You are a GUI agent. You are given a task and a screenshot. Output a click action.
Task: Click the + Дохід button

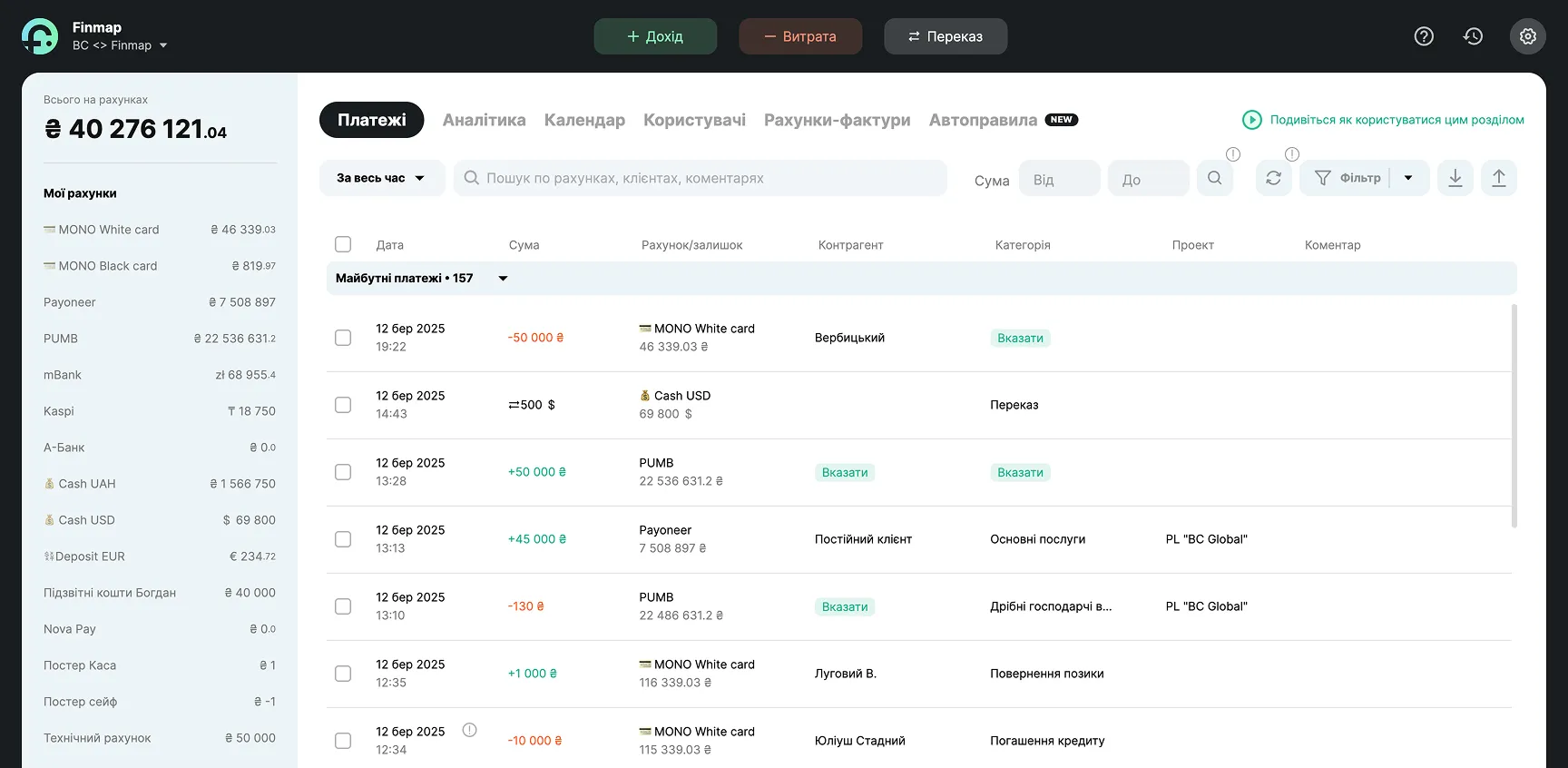coord(656,36)
